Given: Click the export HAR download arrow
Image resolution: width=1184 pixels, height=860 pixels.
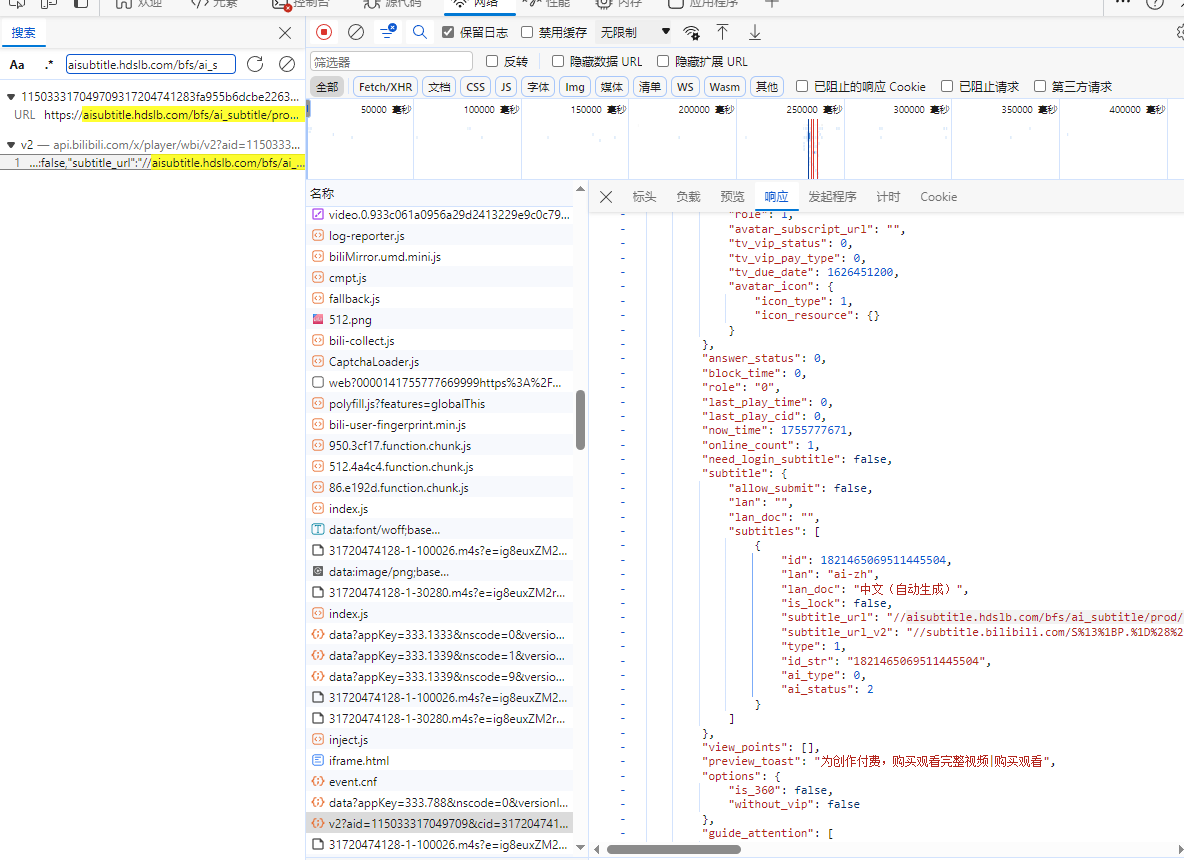Looking at the screenshot, I should [x=755, y=33].
